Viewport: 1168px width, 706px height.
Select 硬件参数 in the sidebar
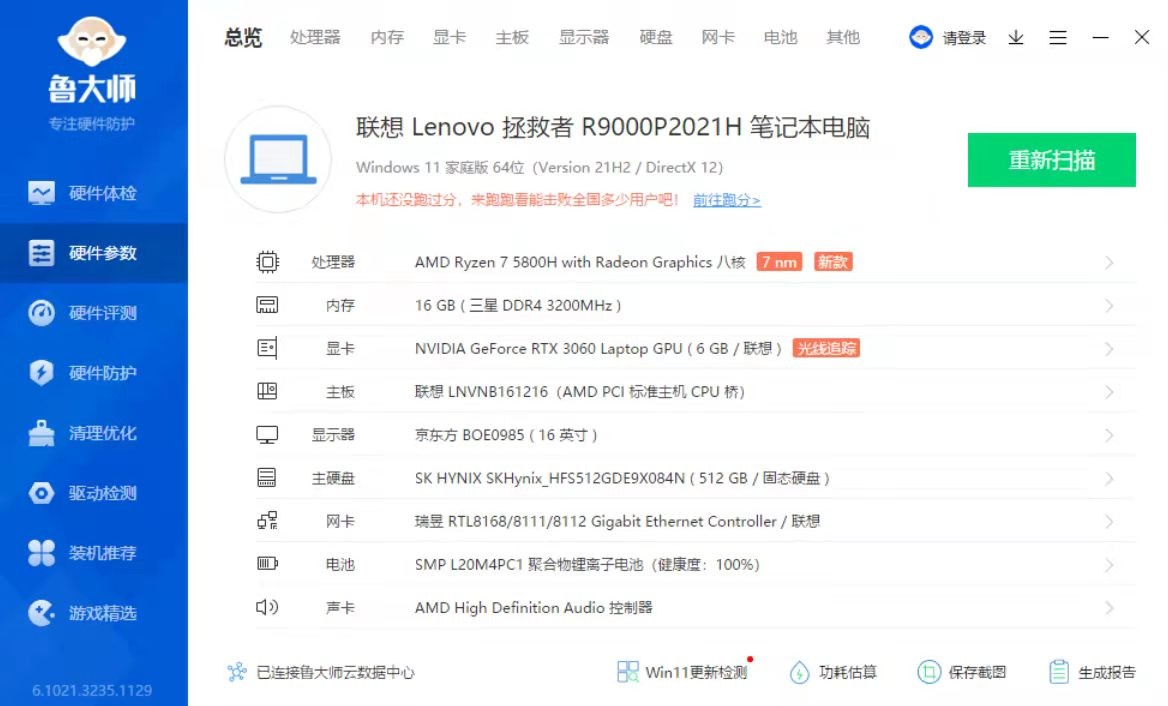tap(94, 253)
